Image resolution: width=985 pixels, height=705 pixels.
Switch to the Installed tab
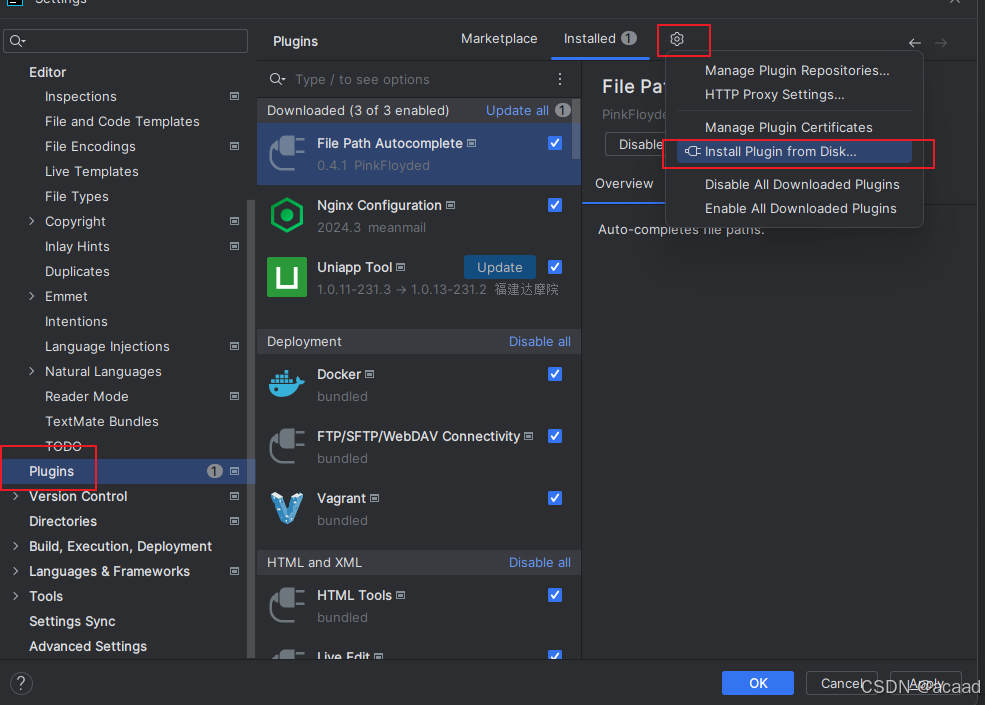(x=600, y=39)
